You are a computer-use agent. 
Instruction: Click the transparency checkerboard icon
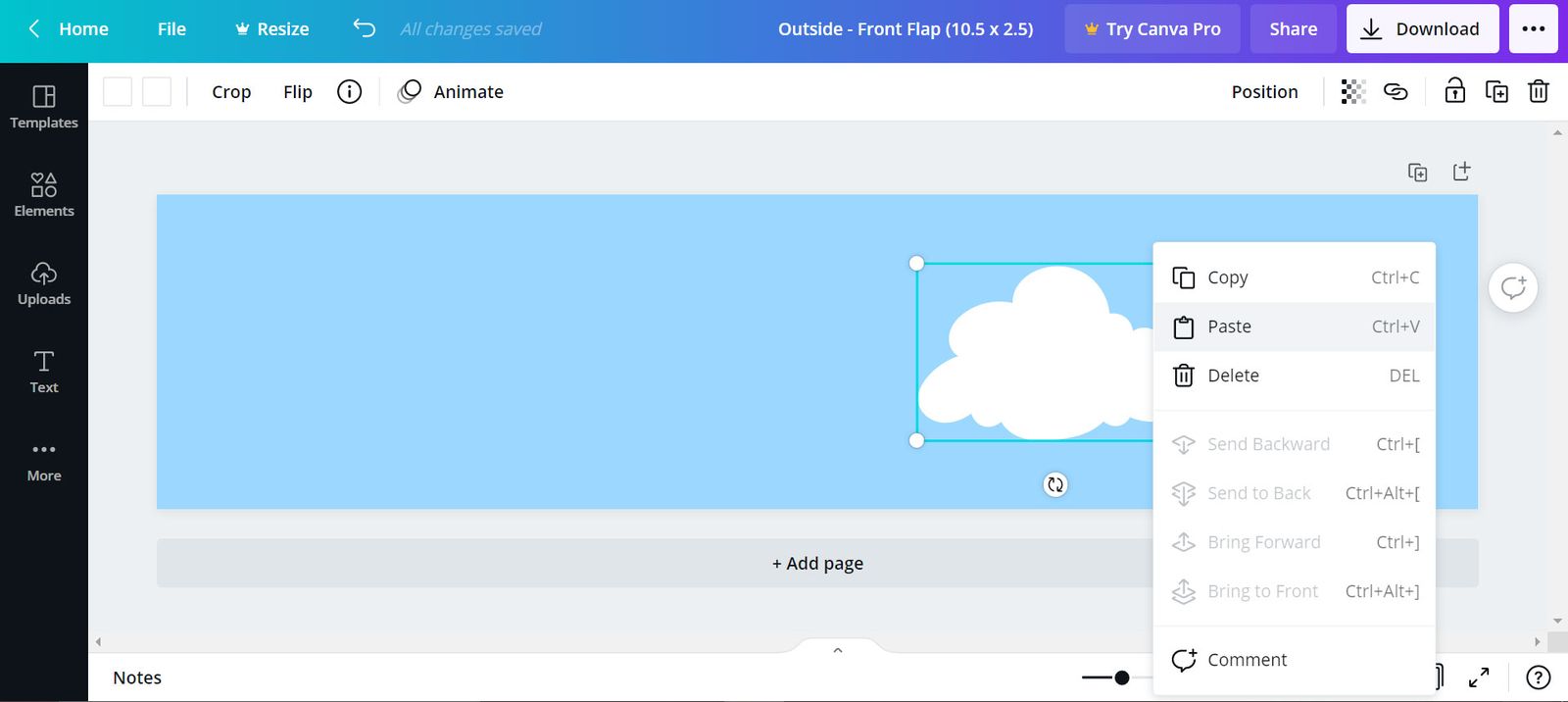click(x=1353, y=92)
